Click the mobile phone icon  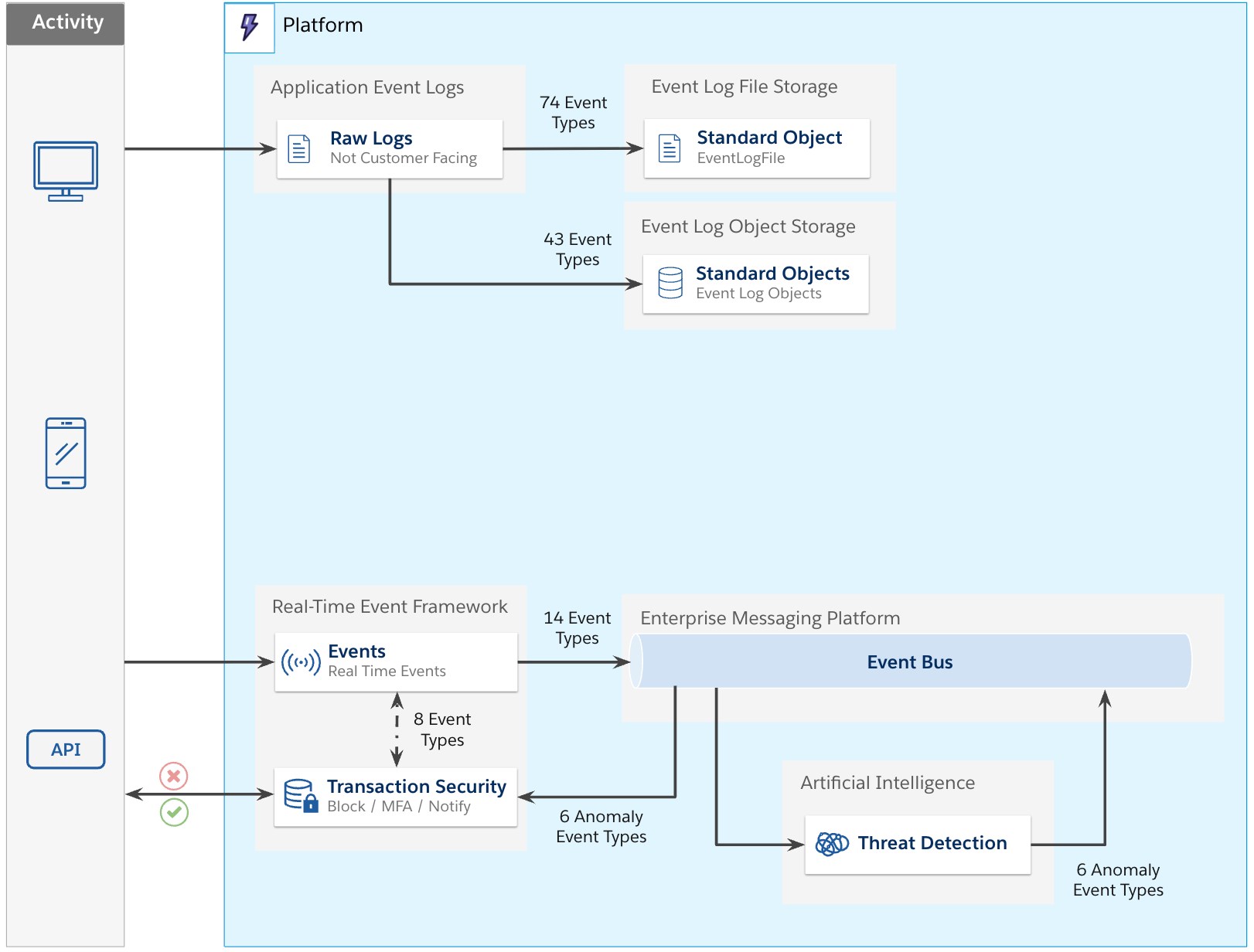coord(66,454)
